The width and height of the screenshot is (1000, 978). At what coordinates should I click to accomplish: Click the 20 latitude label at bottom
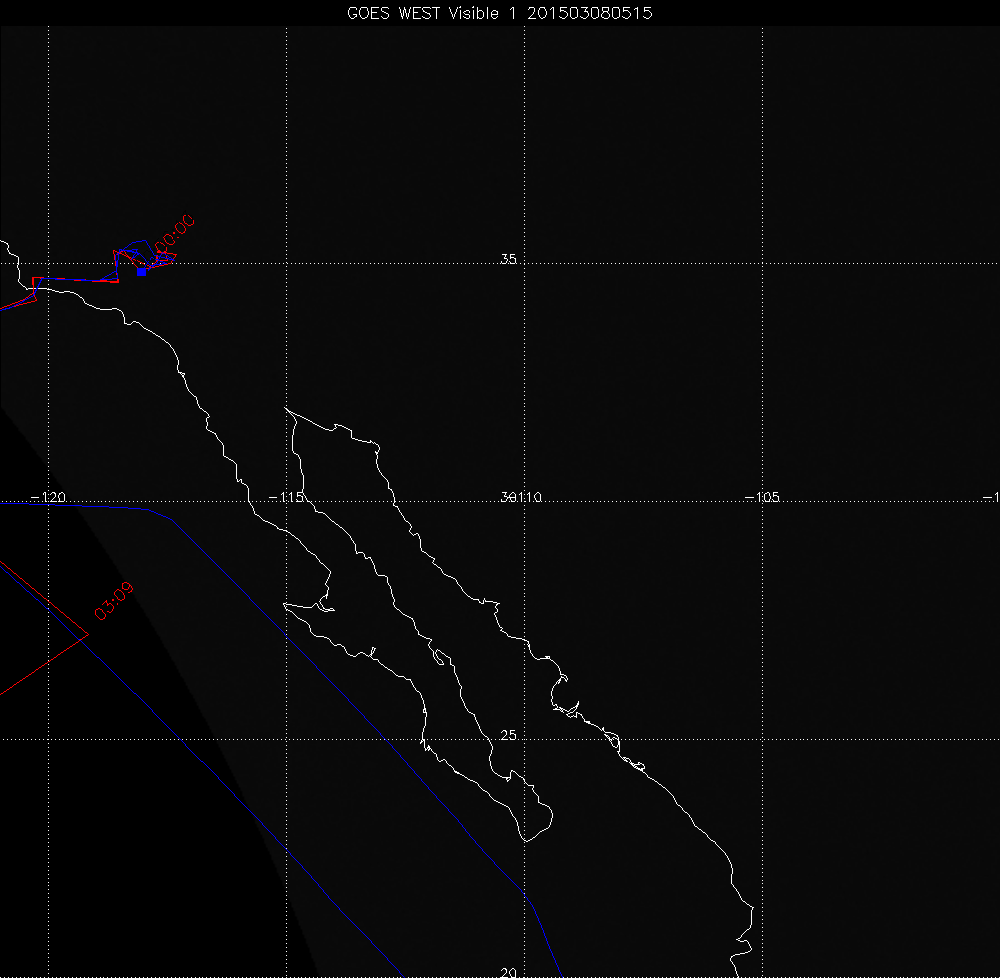[x=508, y=972]
